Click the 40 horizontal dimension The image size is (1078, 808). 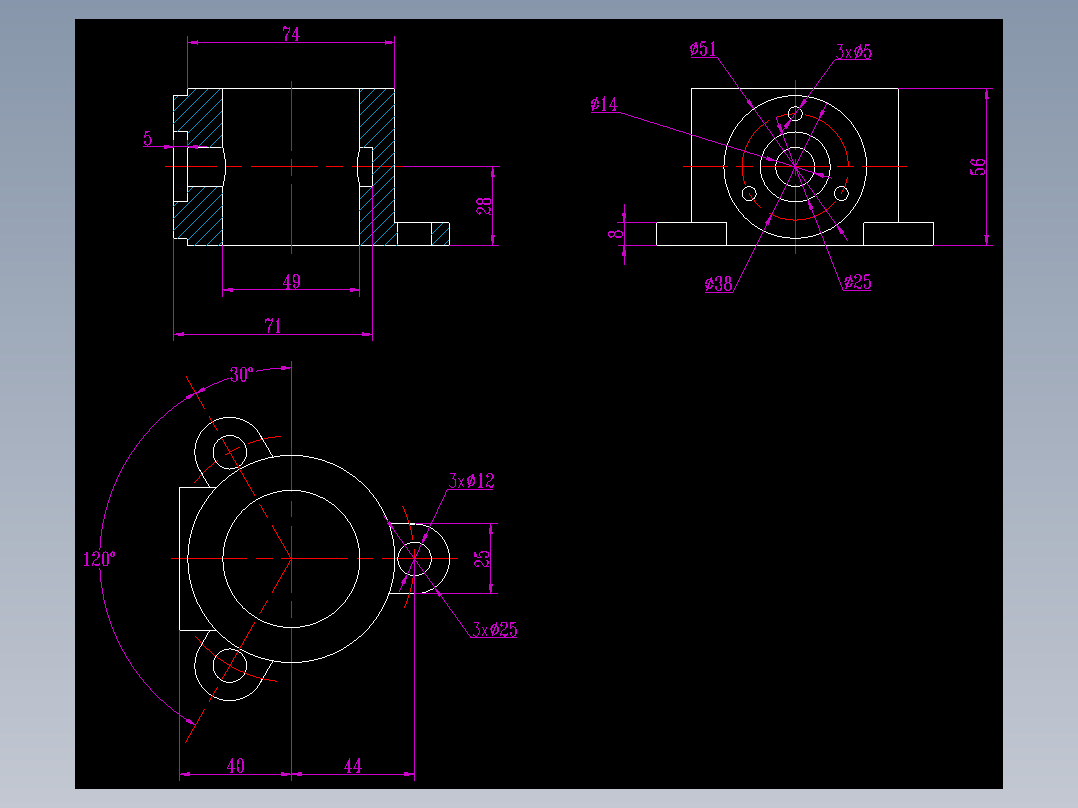[x=235, y=765]
